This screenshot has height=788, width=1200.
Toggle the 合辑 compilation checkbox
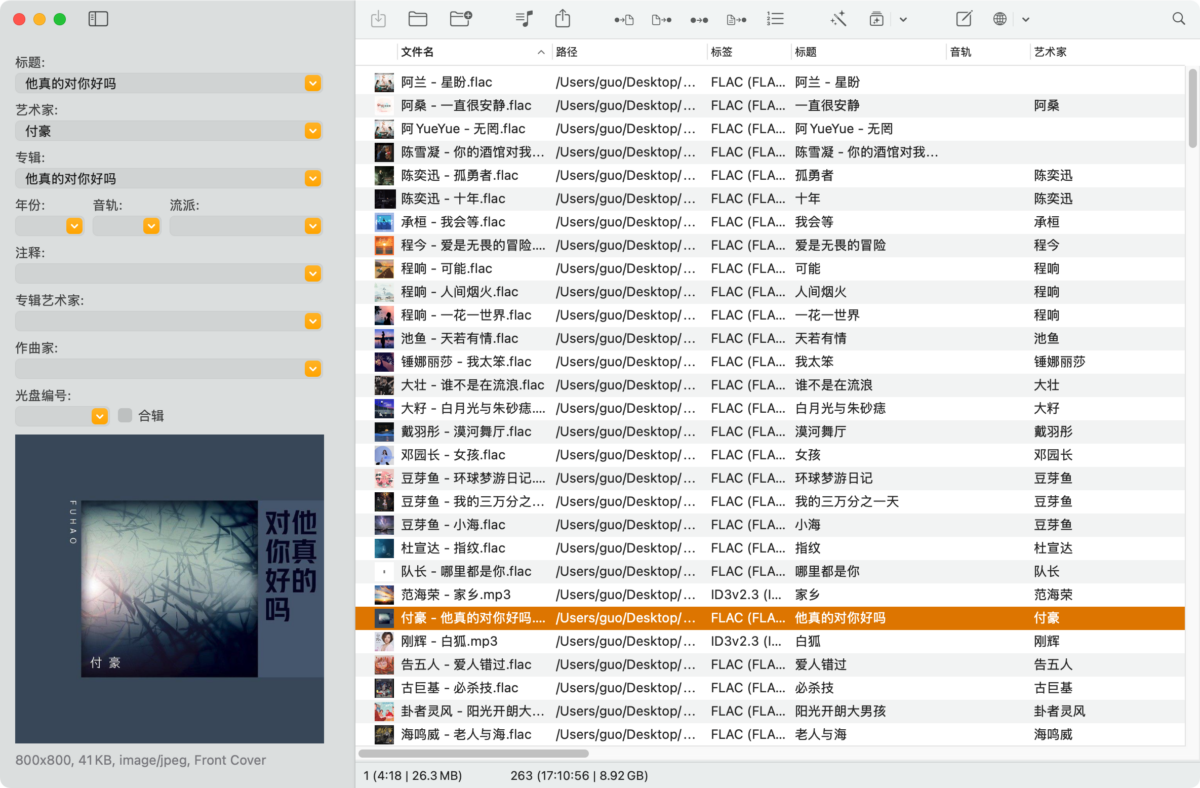125,416
